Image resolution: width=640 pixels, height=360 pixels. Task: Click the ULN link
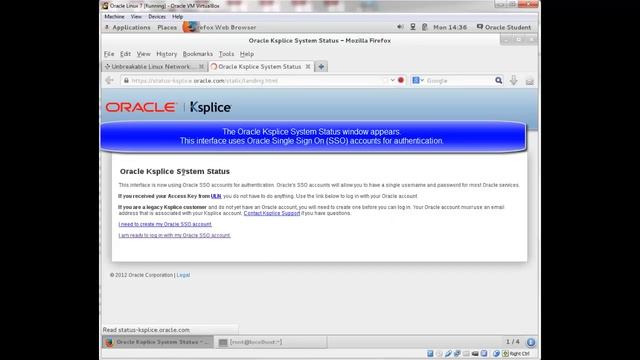pyautogui.click(x=216, y=196)
